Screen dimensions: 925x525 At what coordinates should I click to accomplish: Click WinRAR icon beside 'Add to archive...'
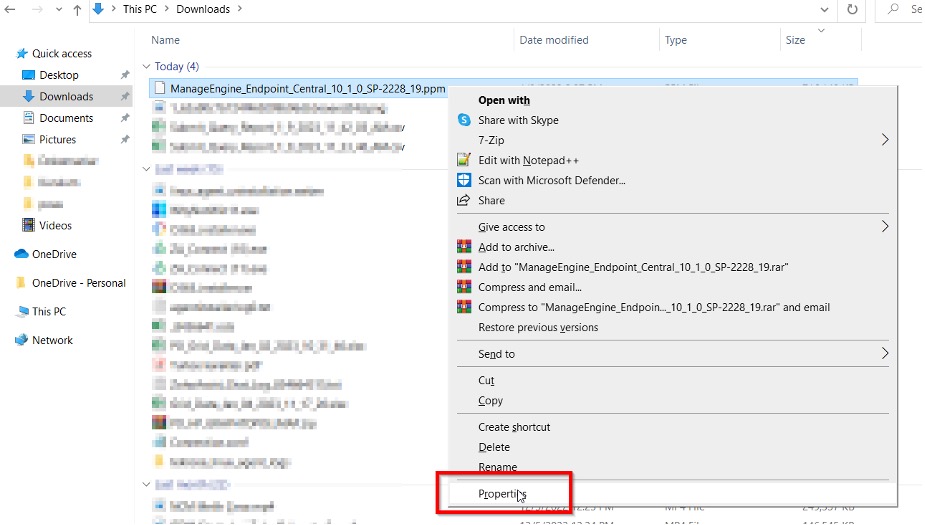click(464, 247)
